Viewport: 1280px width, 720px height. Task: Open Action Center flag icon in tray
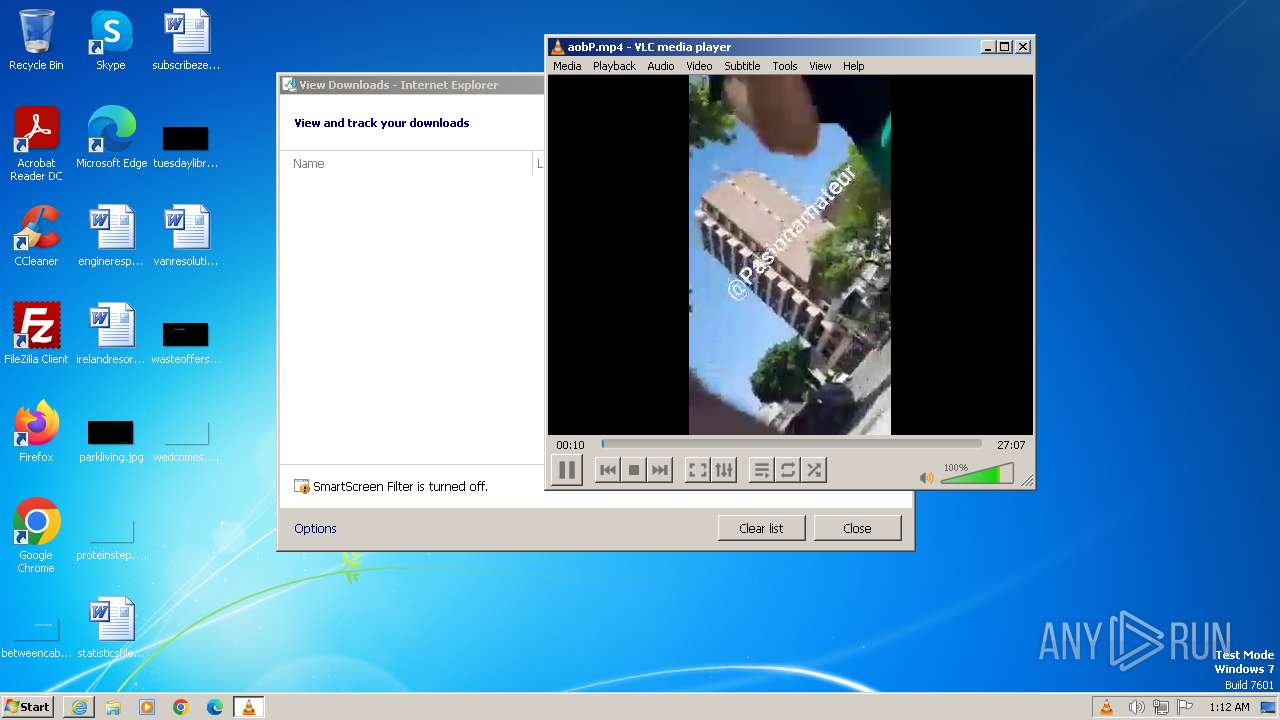click(1185, 707)
